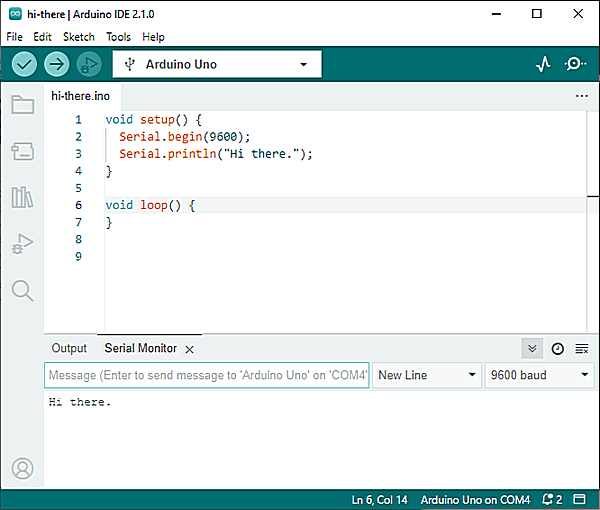Minimize the Arduino IDE window
600x510 pixels.
(x=496, y=14)
